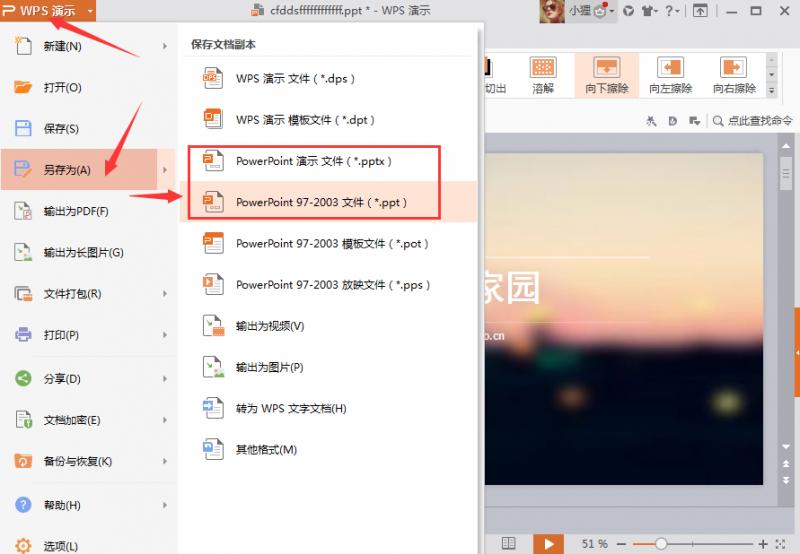
Task: Click the fit-to-window zoom icon
Action: click(780, 544)
